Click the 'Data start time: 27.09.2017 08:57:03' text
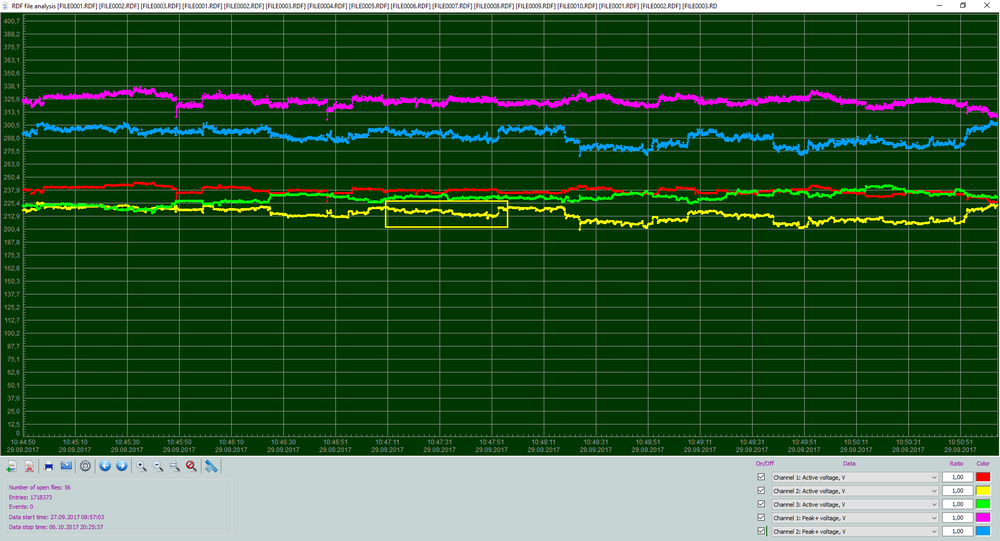This screenshot has width=1000, height=541. (x=56, y=517)
